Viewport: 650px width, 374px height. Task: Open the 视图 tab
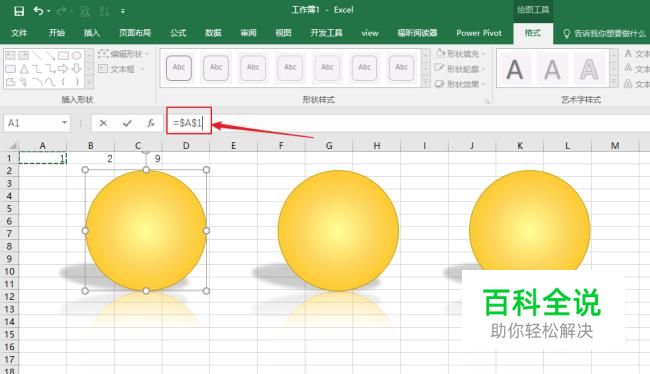[283, 33]
